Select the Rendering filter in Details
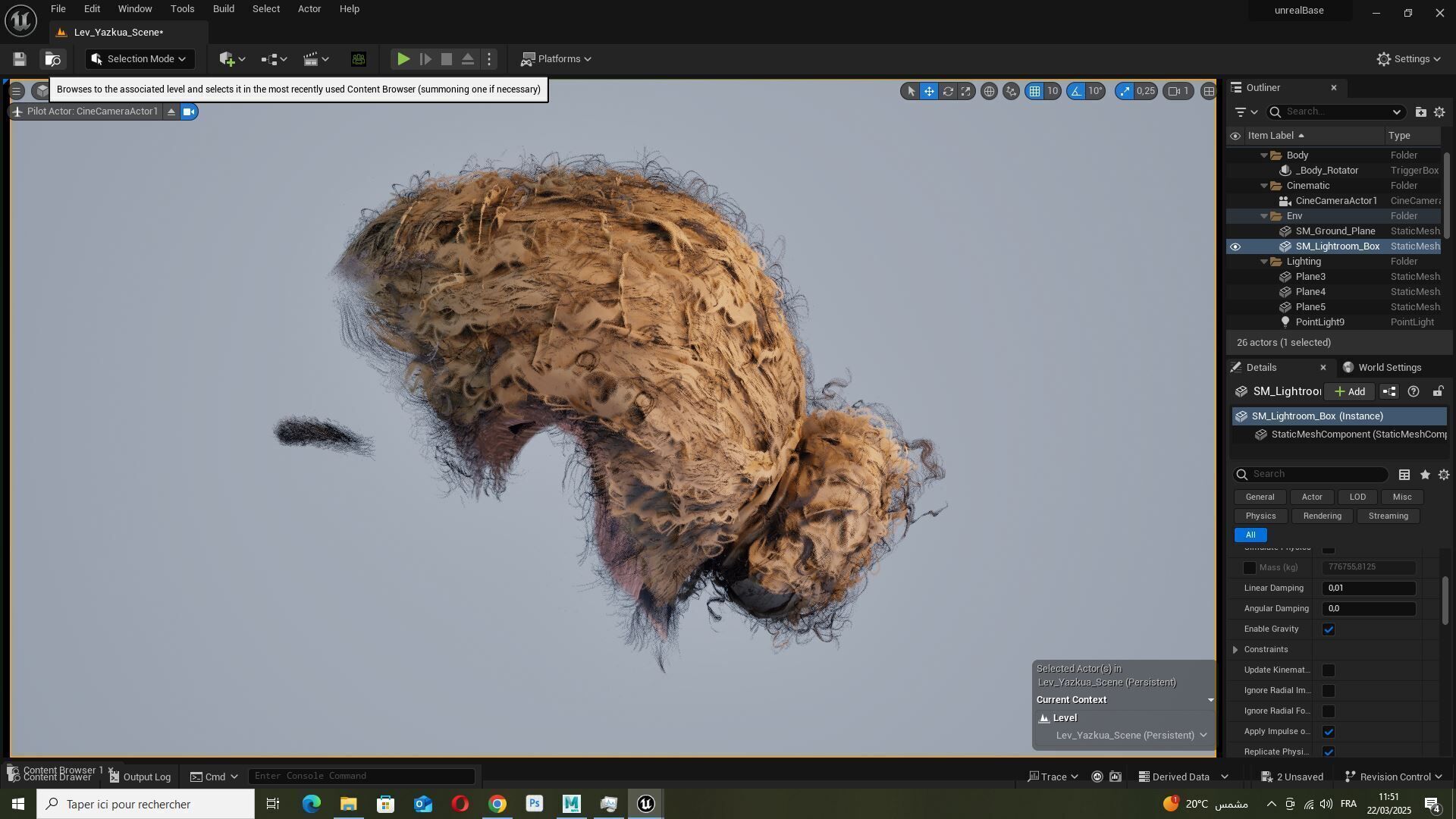This screenshot has height=819, width=1456. pos(1322,516)
